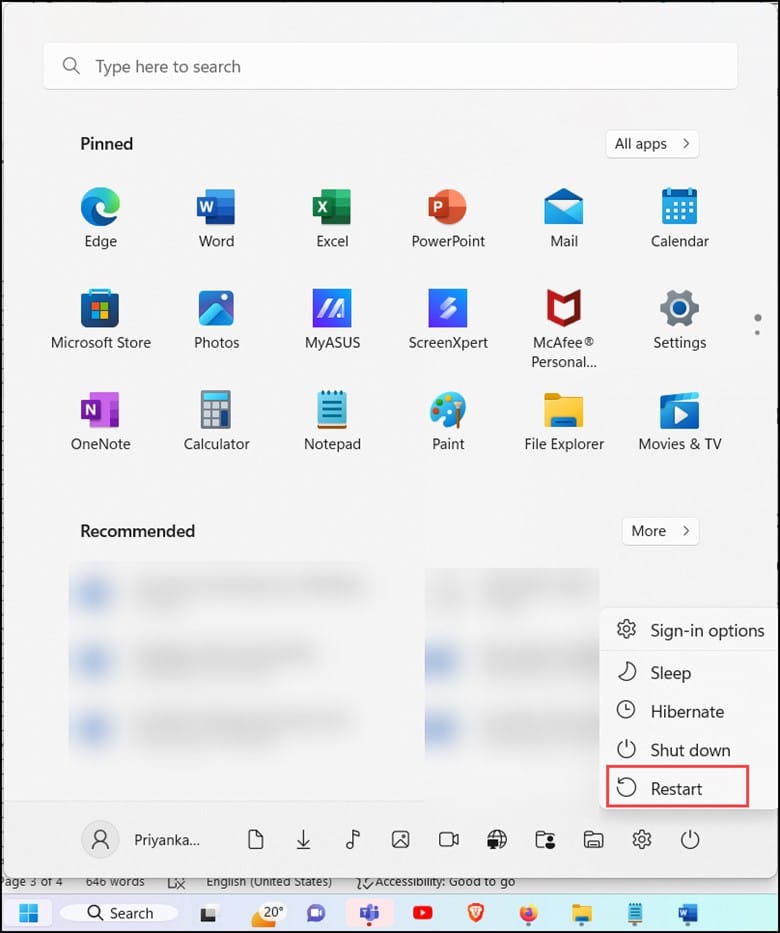Launch Word from the Pinned section
Screen dimensions: 780x933
(x=216, y=218)
